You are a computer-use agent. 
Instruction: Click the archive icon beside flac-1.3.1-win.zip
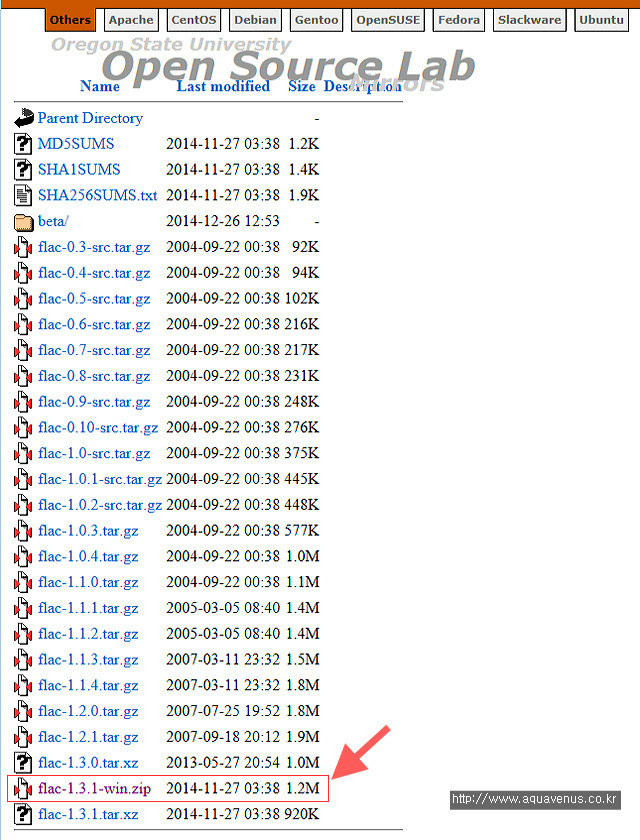(22, 789)
